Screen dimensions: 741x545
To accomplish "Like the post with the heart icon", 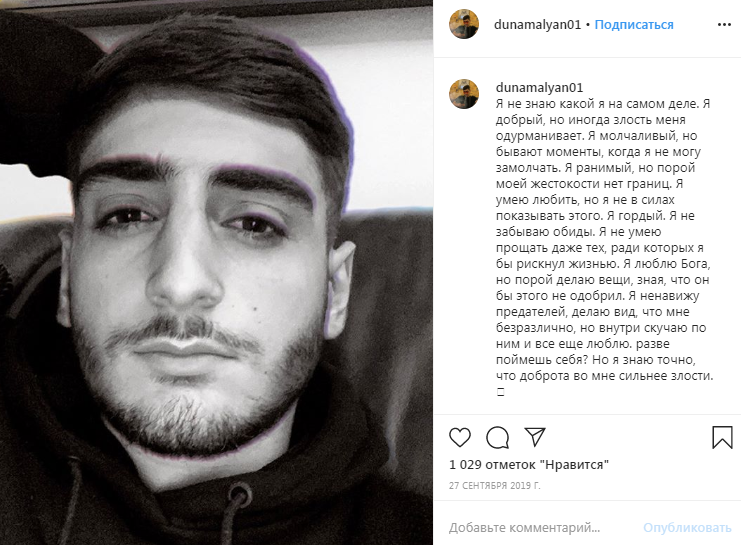I will [x=459, y=437].
